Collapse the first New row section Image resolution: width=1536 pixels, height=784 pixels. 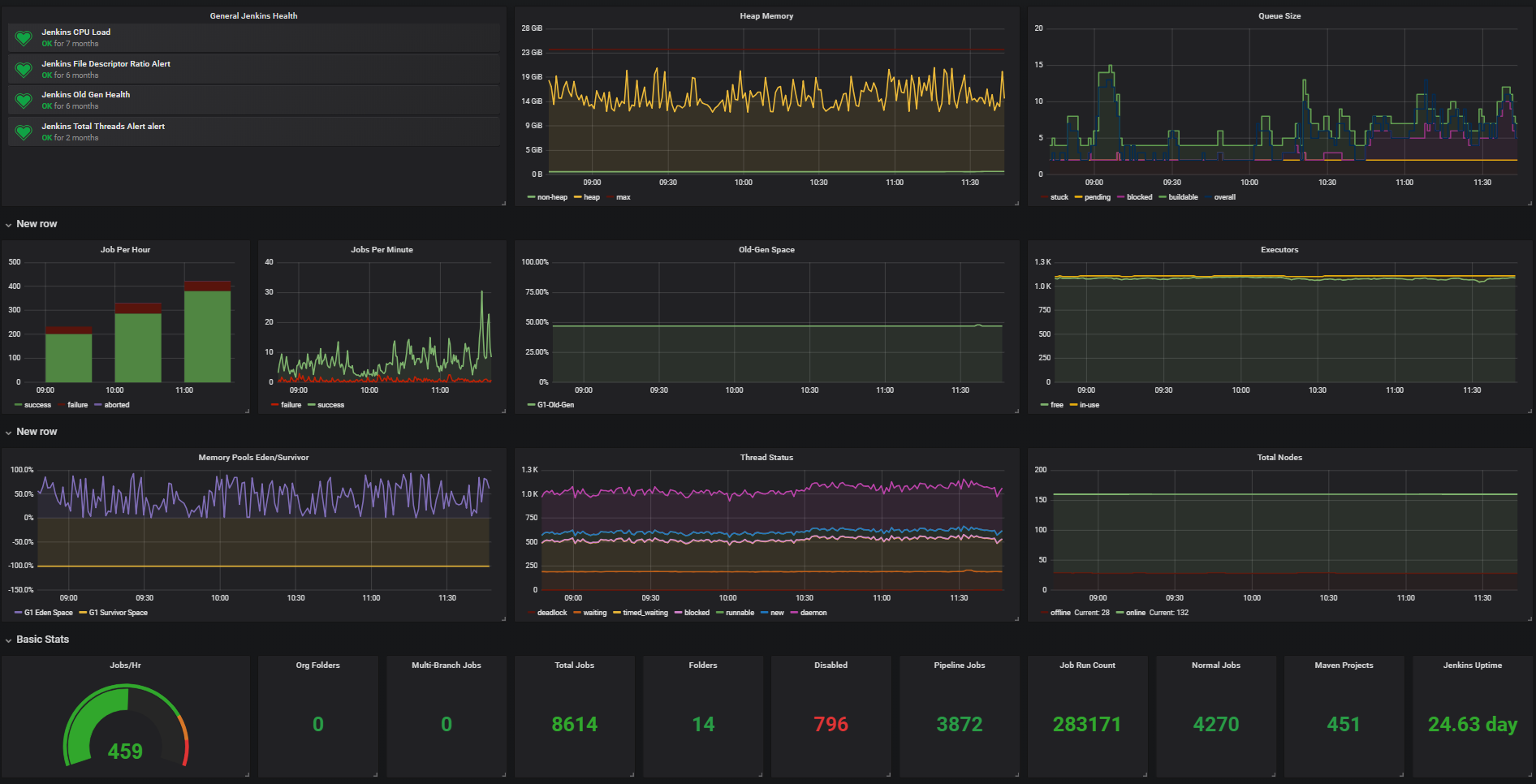coord(37,224)
